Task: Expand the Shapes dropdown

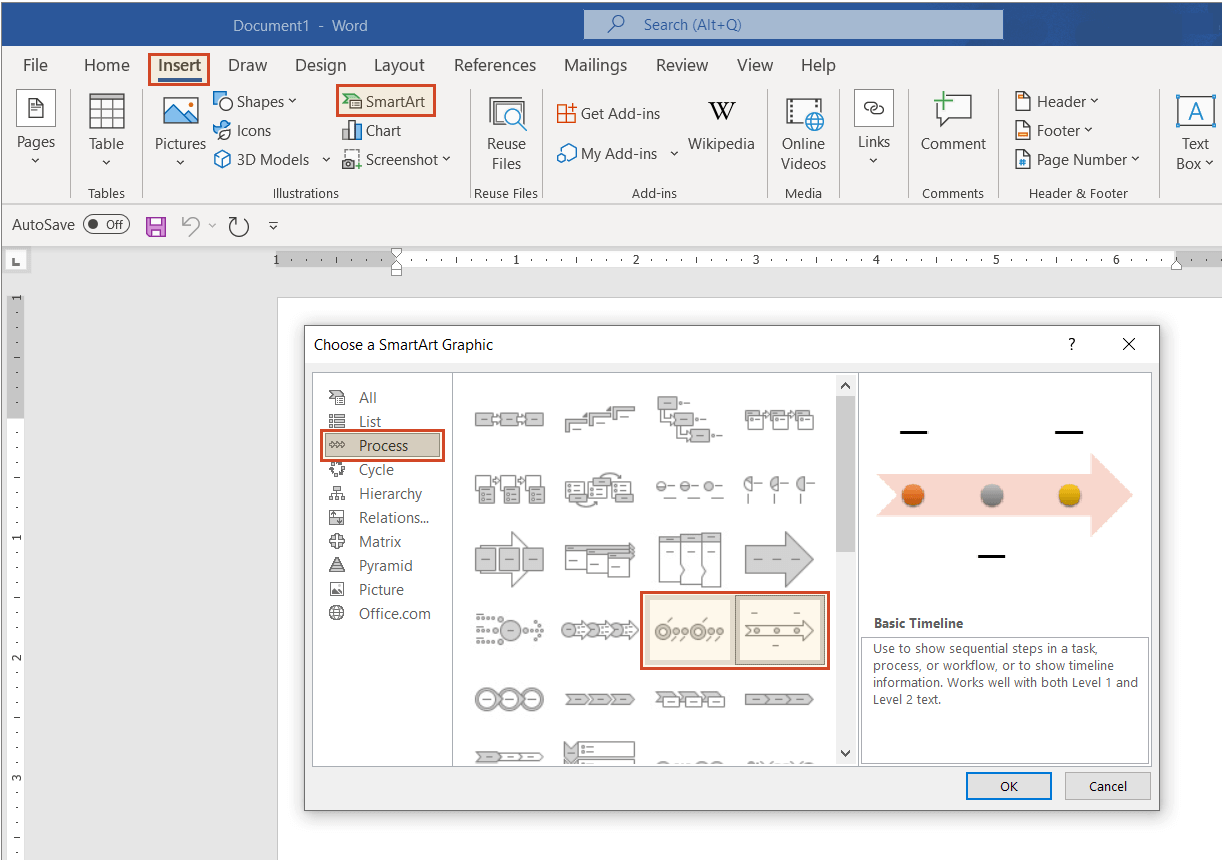Action: pos(290,101)
